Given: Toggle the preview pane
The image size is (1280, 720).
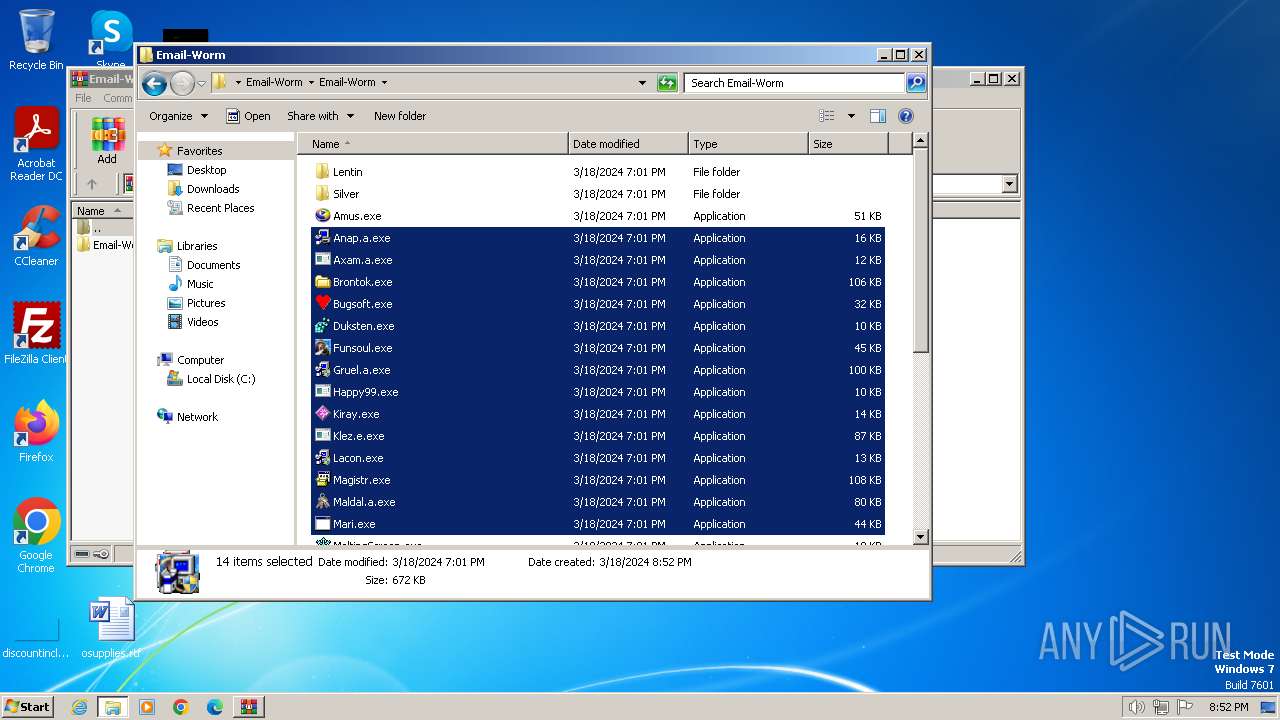Looking at the screenshot, I should click(x=878, y=116).
